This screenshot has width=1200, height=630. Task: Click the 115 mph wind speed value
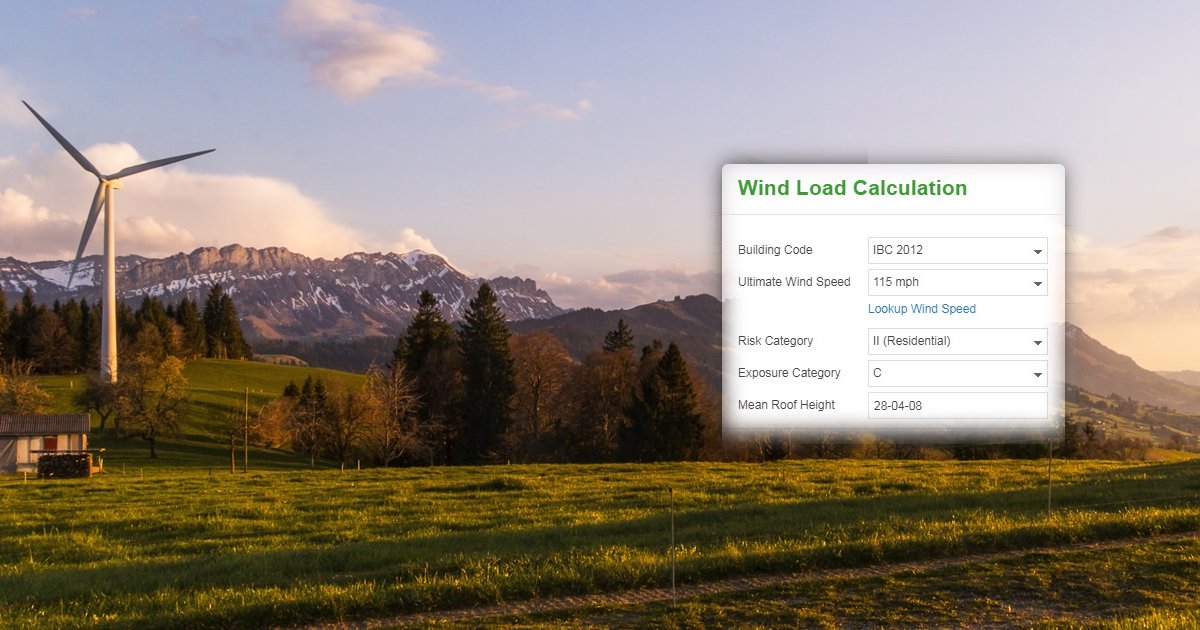893,282
